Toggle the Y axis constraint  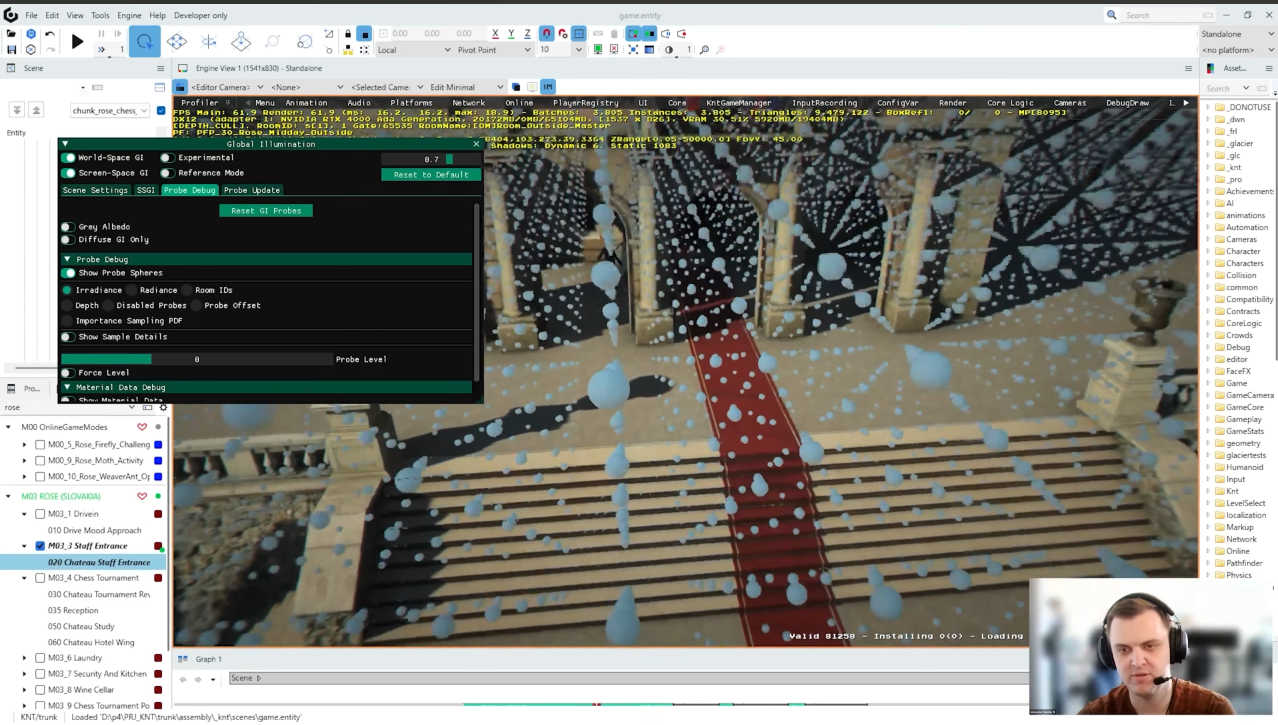[511, 34]
